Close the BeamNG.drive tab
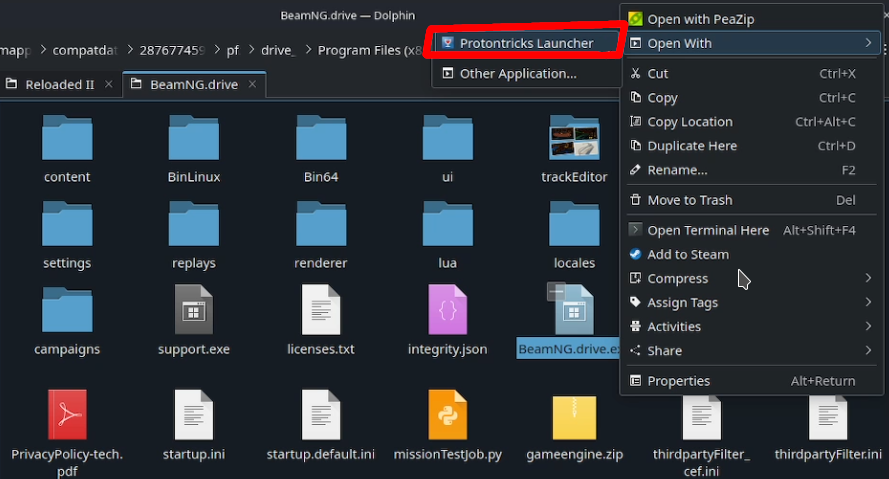Viewport: 889px width, 479px height. (252, 84)
